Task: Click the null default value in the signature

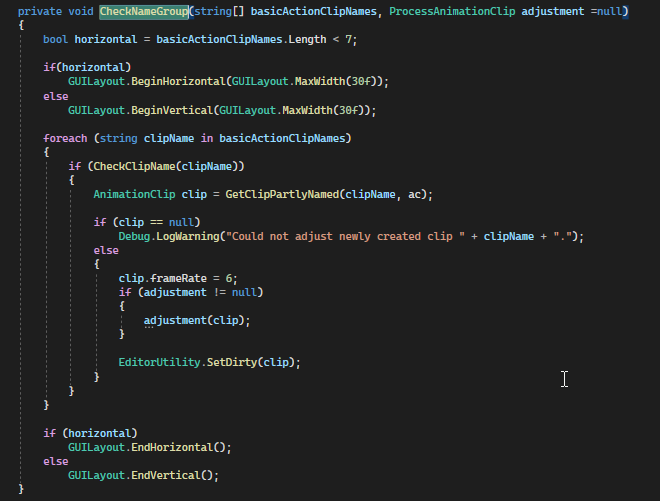Action: tap(610, 10)
